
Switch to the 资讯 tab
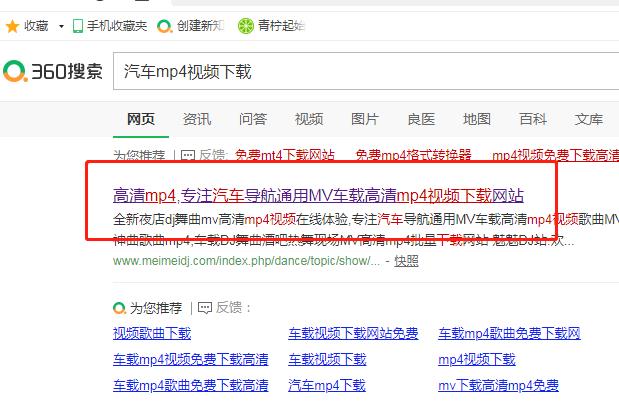coord(197,119)
